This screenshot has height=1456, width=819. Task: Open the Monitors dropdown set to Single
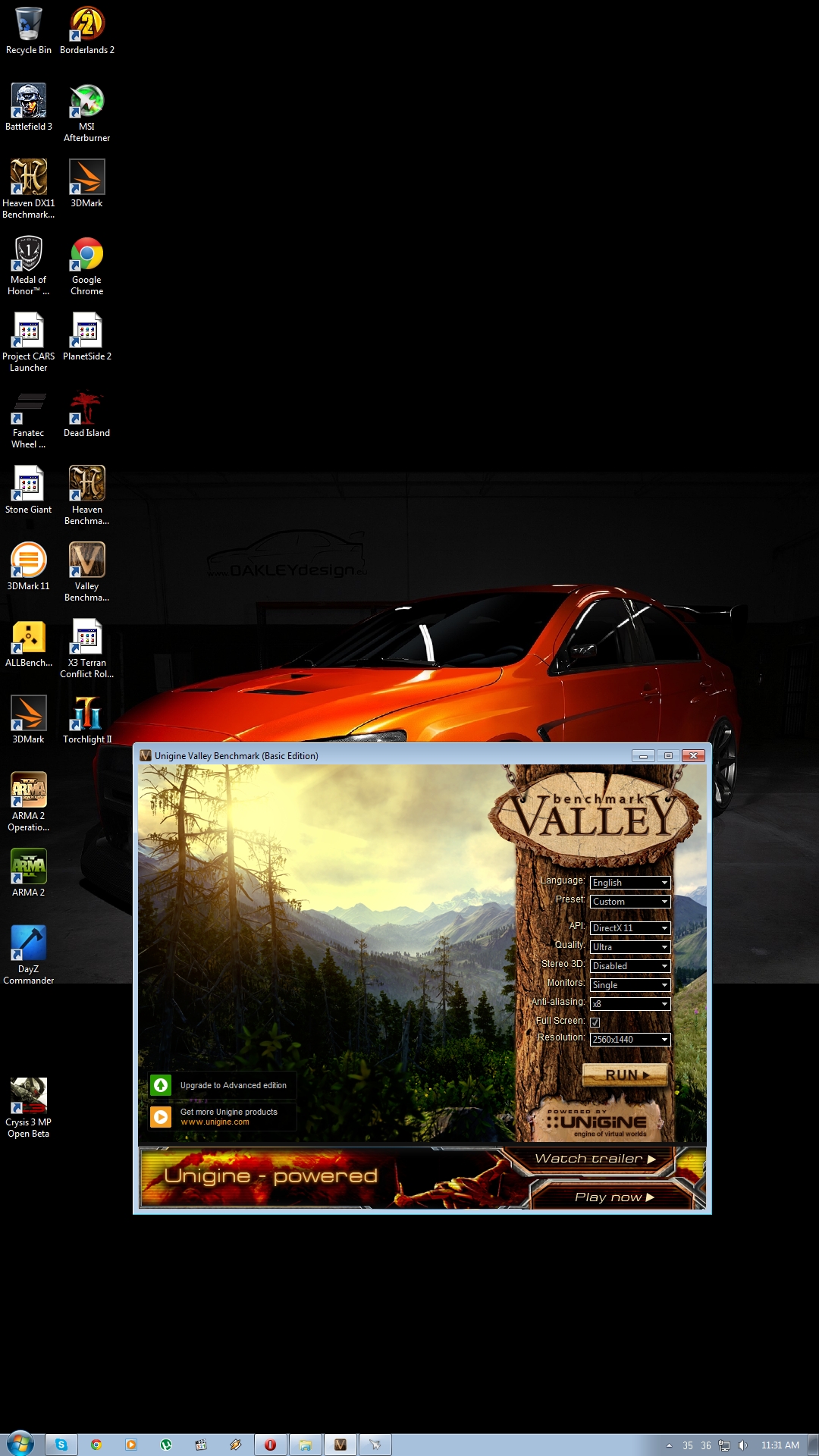(630, 985)
